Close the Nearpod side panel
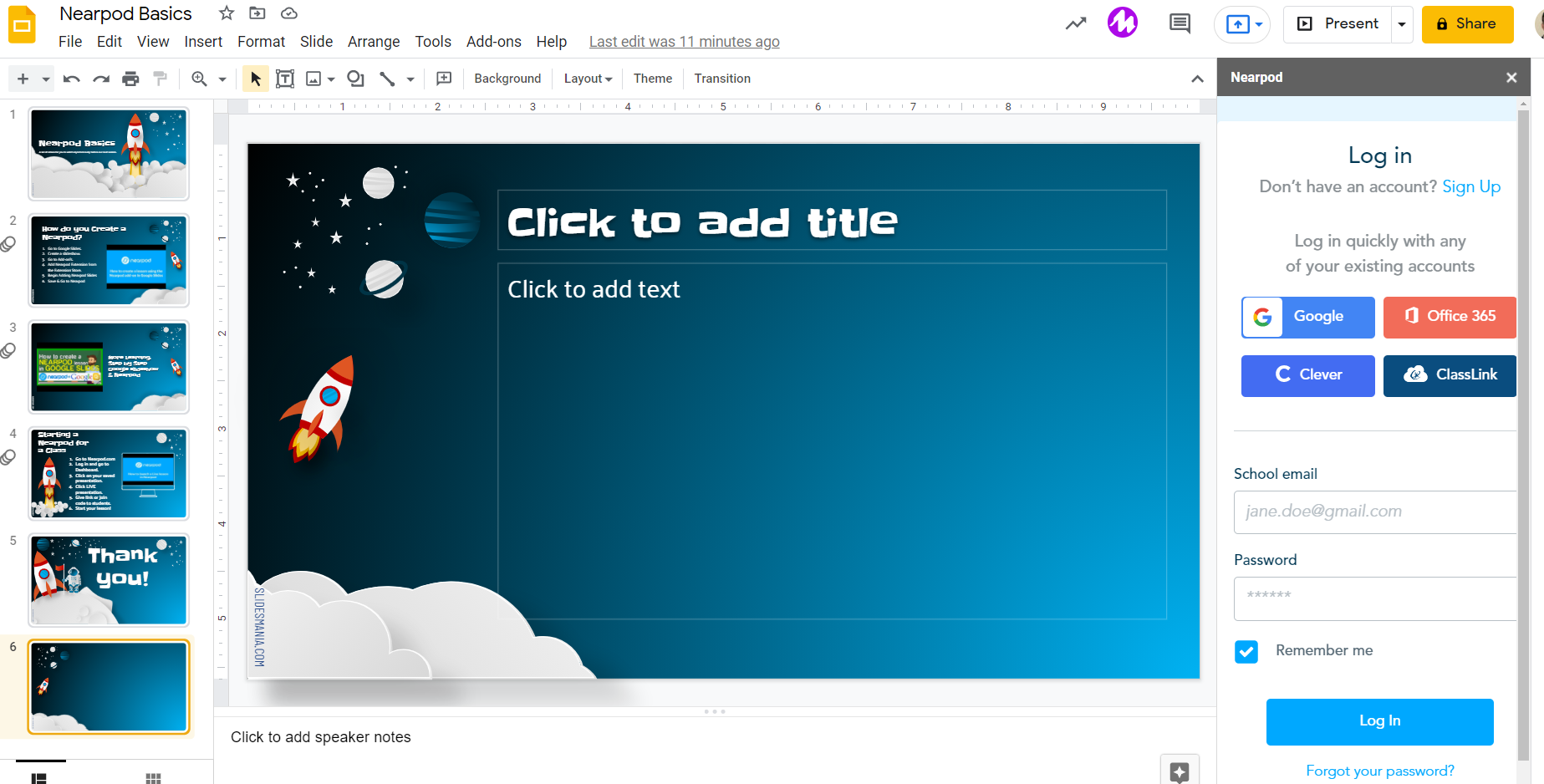Viewport: 1544px width, 784px height. 1511,78
